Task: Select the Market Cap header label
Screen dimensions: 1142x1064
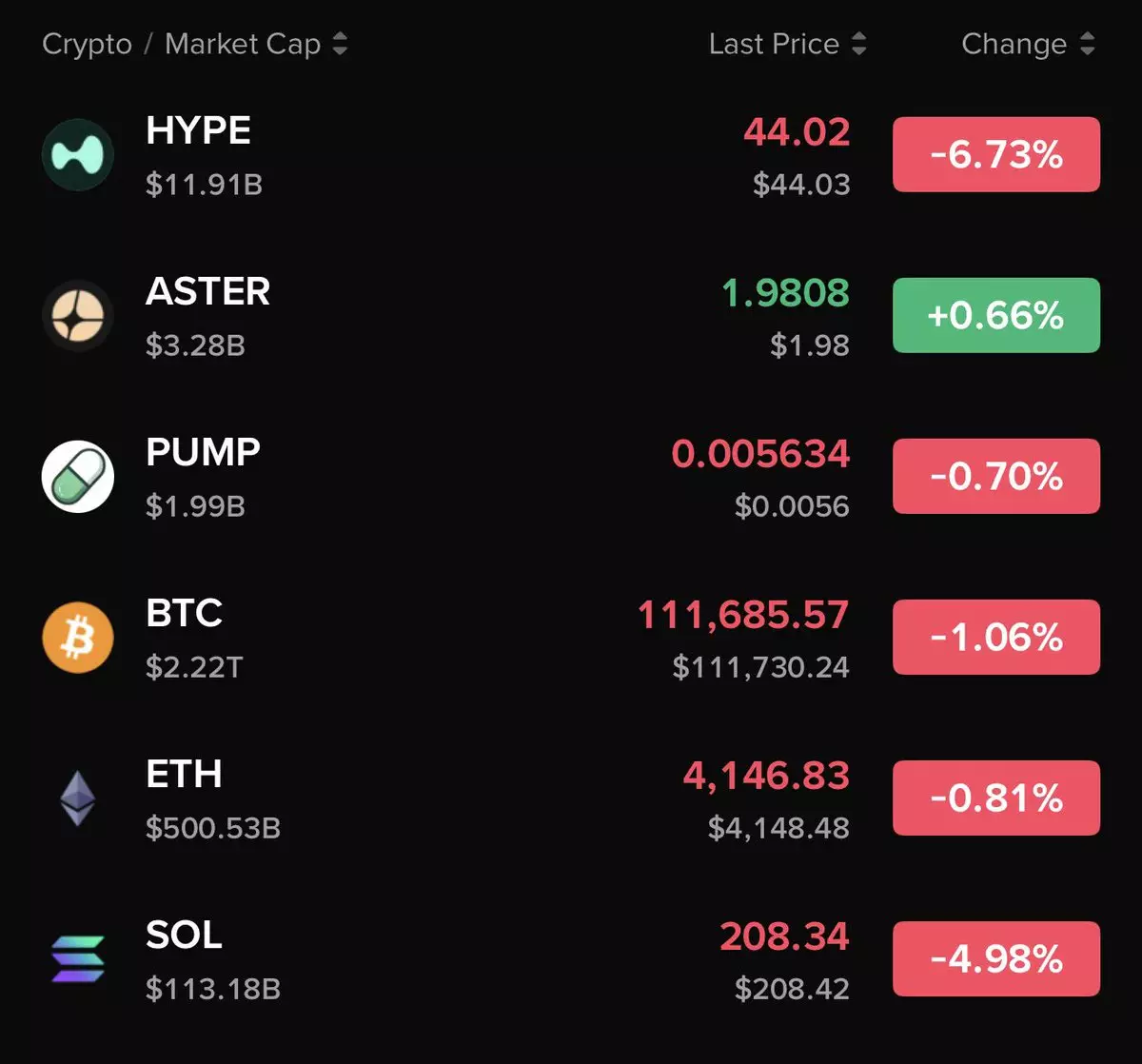Action: (x=243, y=45)
